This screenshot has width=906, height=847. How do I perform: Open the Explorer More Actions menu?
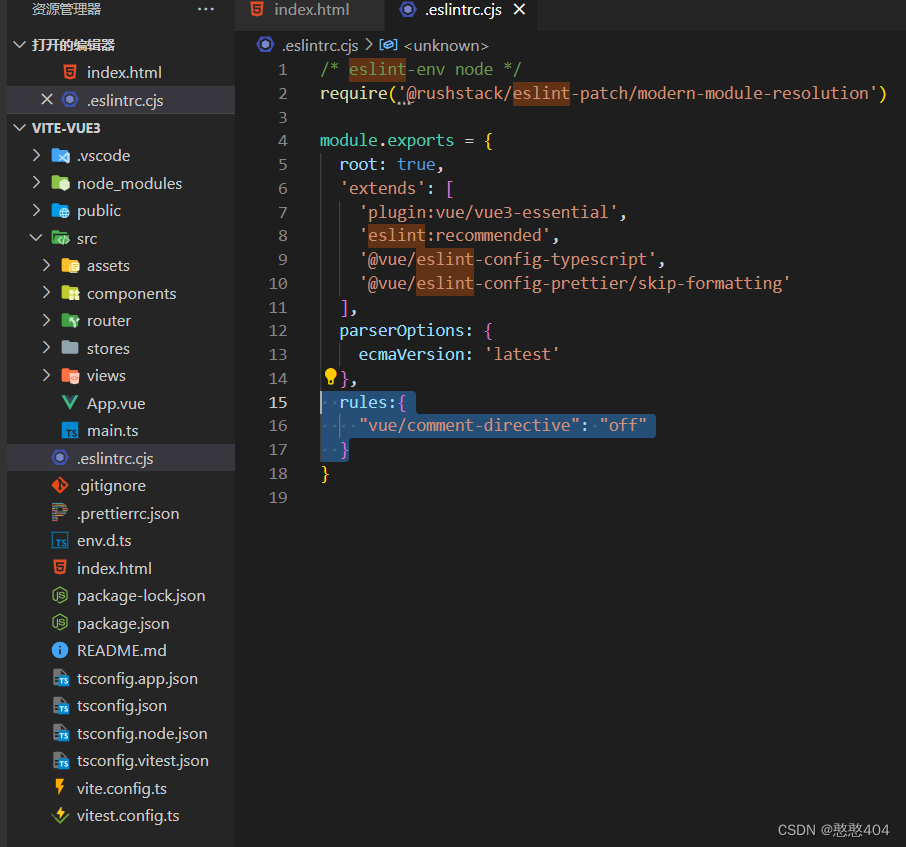pyautogui.click(x=206, y=9)
